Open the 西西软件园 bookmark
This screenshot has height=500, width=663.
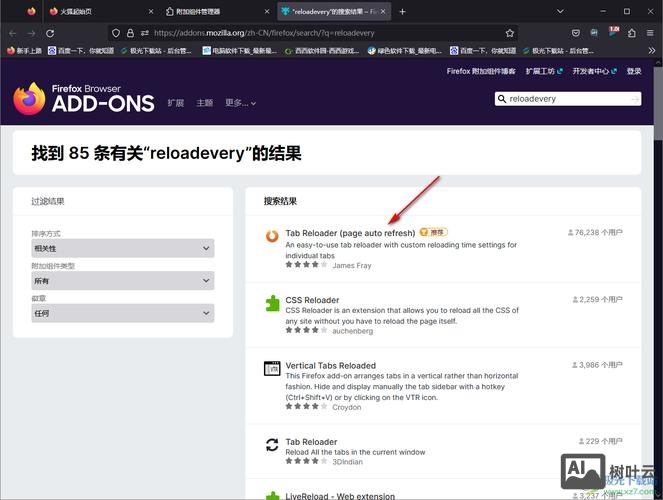coord(322,51)
